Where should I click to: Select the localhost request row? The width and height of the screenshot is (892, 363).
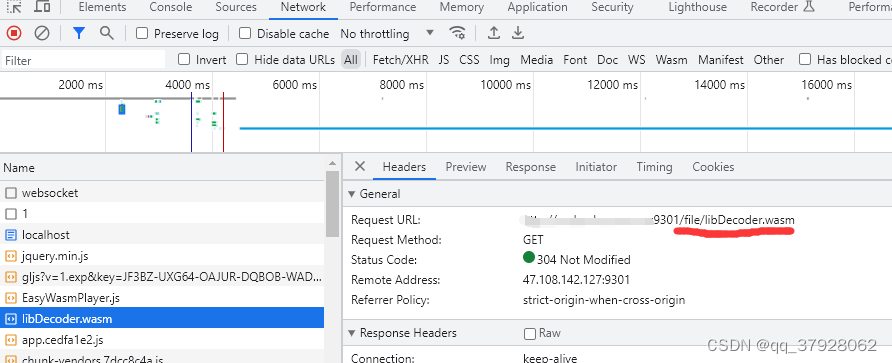[x=162, y=234]
